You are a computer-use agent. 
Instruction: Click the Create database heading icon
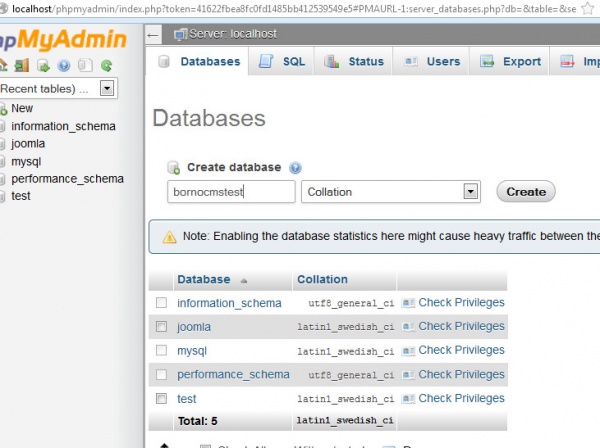(x=174, y=168)
